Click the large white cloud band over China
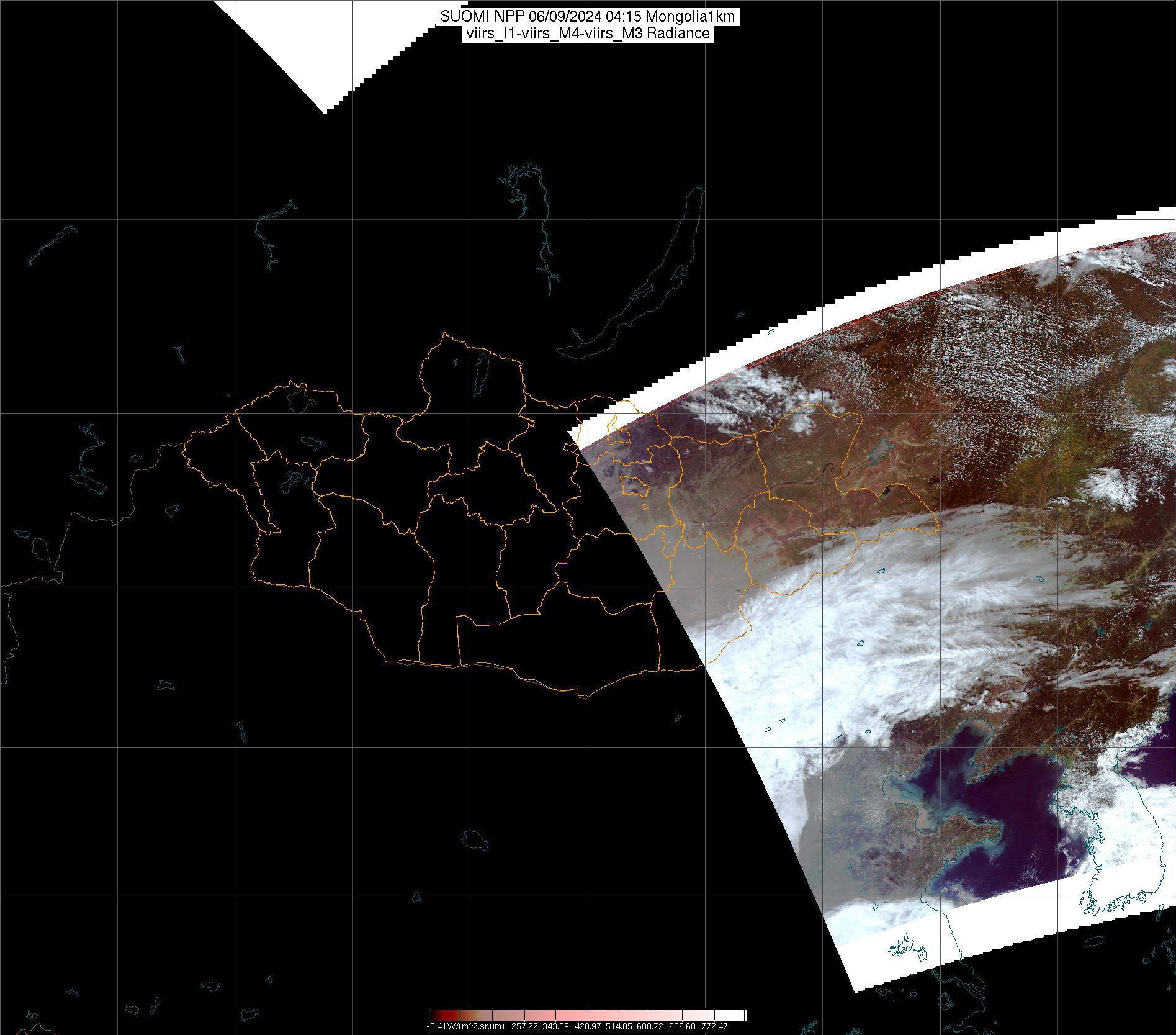Viewport: 1176px width, 1035px height. tap(869, 621)
